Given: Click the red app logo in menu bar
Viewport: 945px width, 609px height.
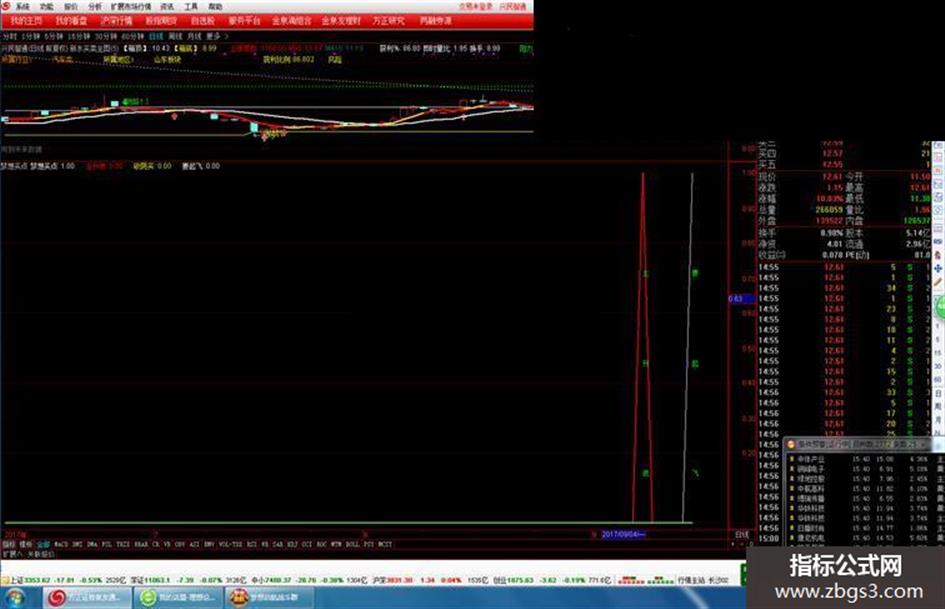Looking at the screenshot, I should (x=5, y=6).
